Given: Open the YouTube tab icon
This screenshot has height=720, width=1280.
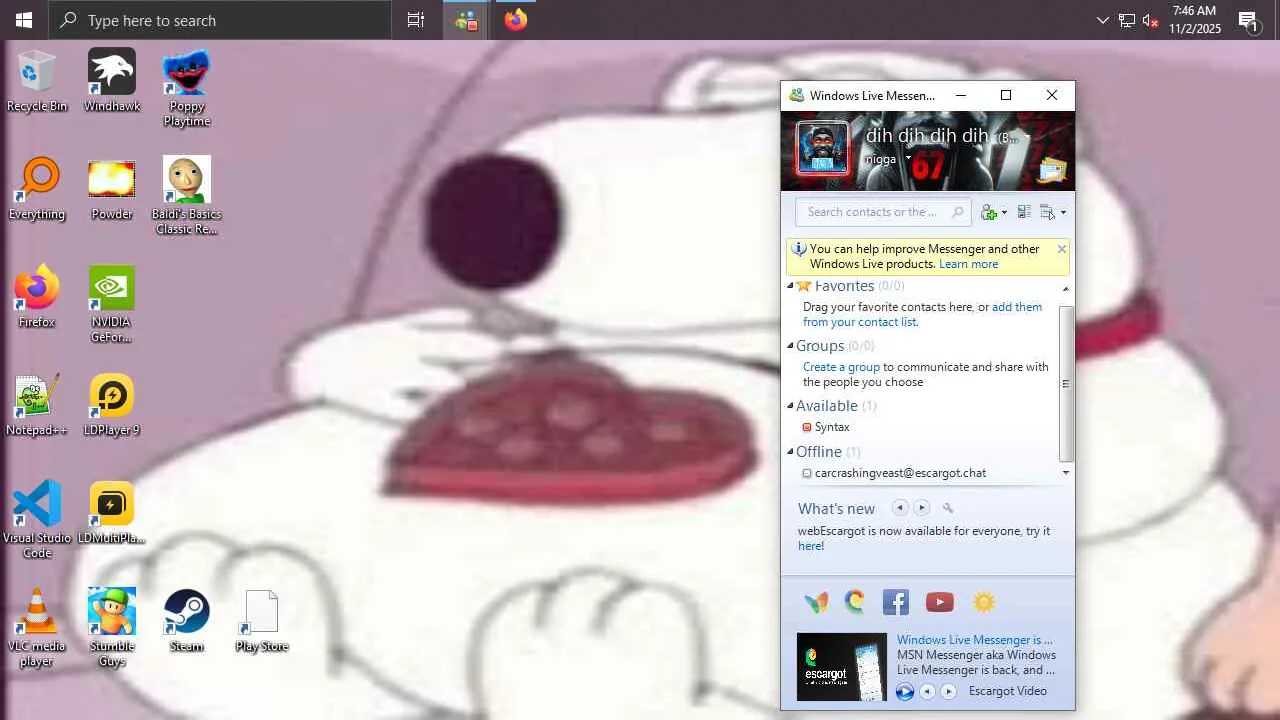Looking at the screenshot, I should click(940, 602).
